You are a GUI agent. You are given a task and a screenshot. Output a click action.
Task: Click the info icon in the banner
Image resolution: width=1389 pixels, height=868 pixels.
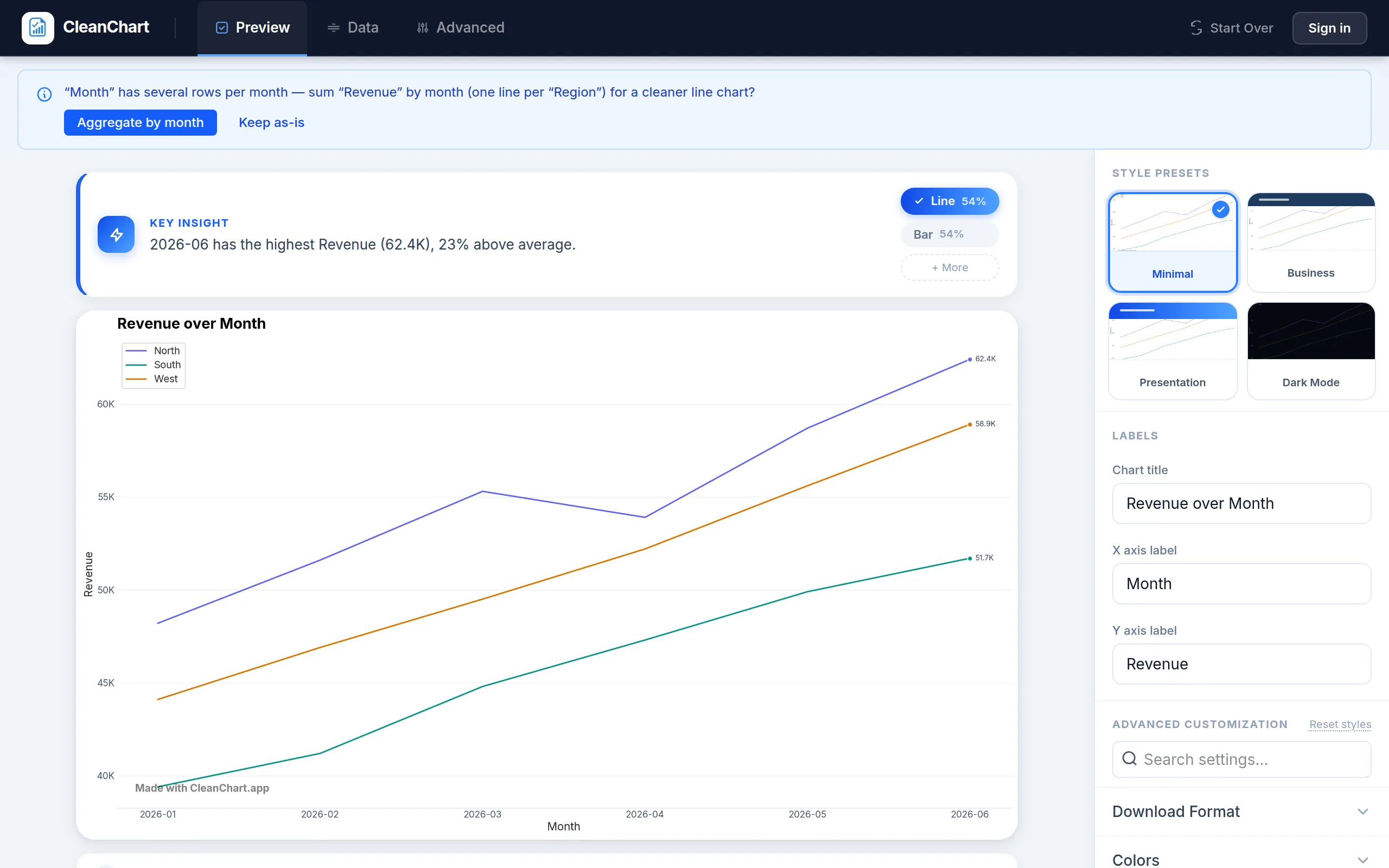click(44, 94)
